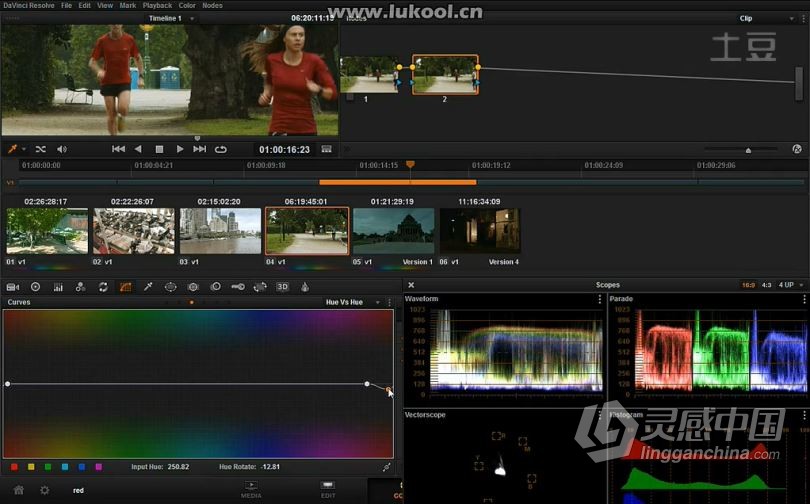
Task: Stop playback
Action: pyautogui.click(x=159, y=149)
